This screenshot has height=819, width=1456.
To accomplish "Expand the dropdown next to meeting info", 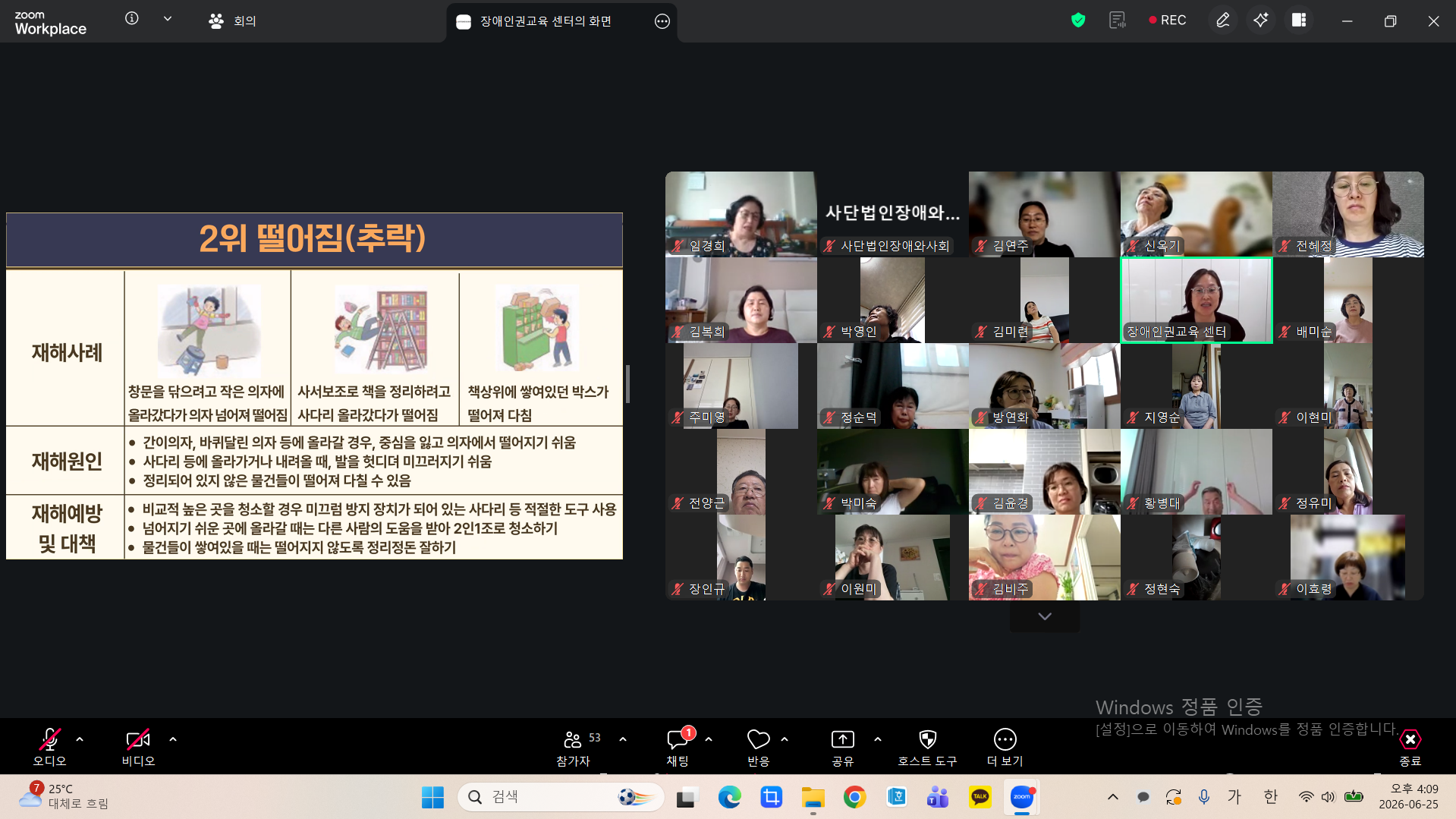I will click(x=168, y=19).
